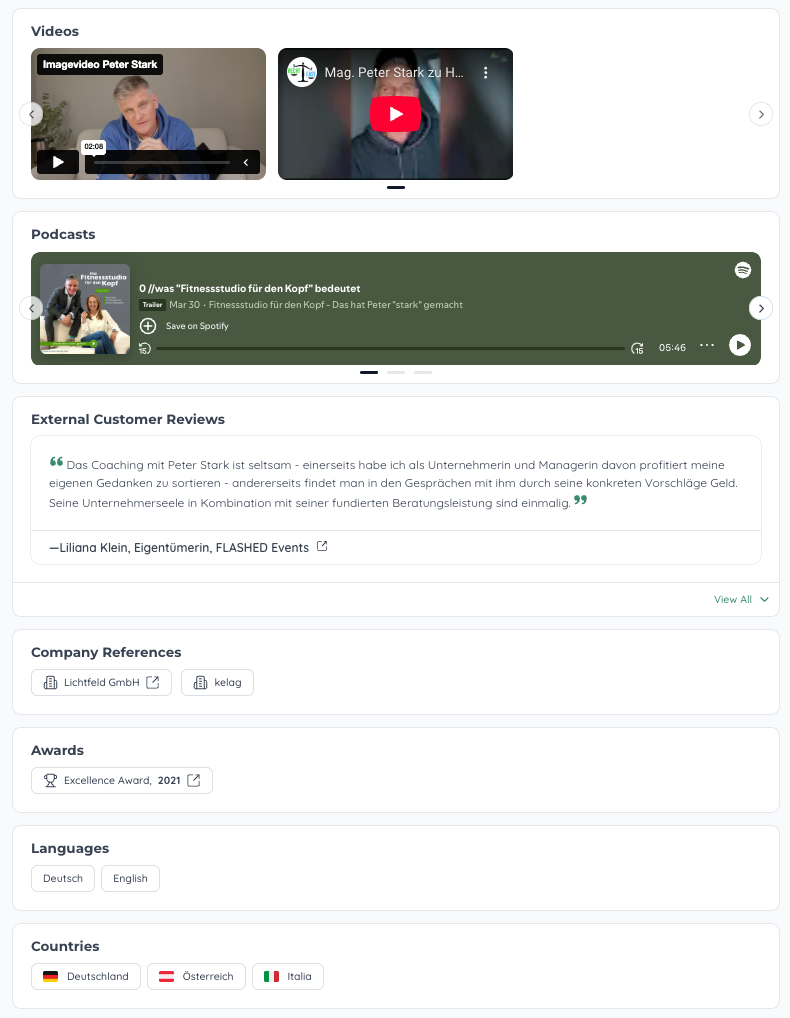Open podcast more options ellipsis menu

tap(707, 346)
